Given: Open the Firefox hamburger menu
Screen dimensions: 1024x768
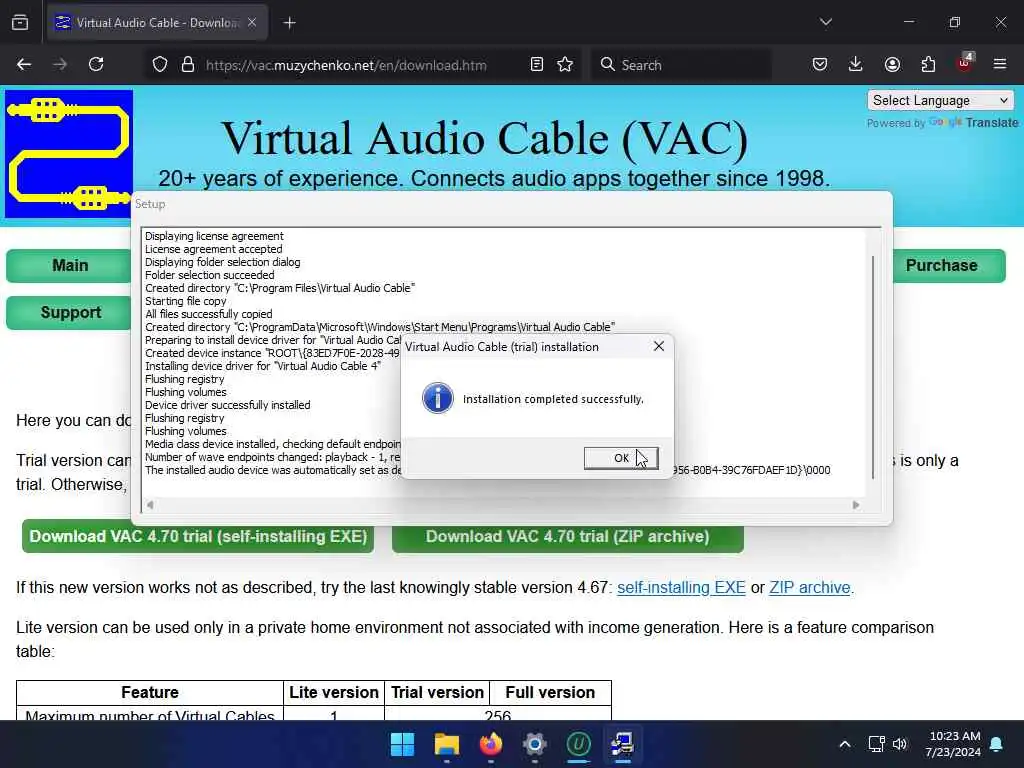Looking at the screenshot, I should coord(1000,65).
